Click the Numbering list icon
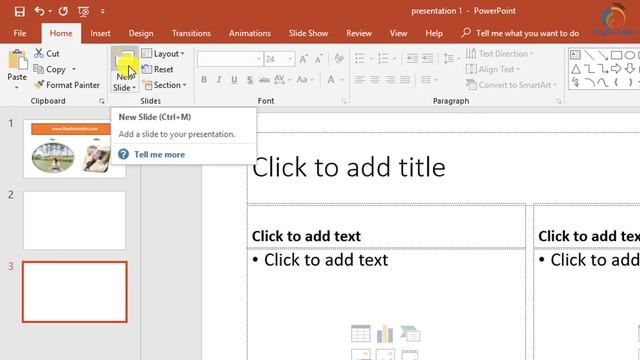This screenshot has height=360, width=640. click(383, 59)
